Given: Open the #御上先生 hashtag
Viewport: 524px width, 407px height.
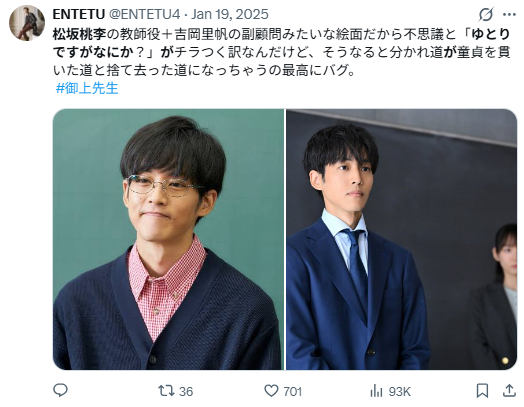Looking at the screenshot, I should tap(87, 88).
